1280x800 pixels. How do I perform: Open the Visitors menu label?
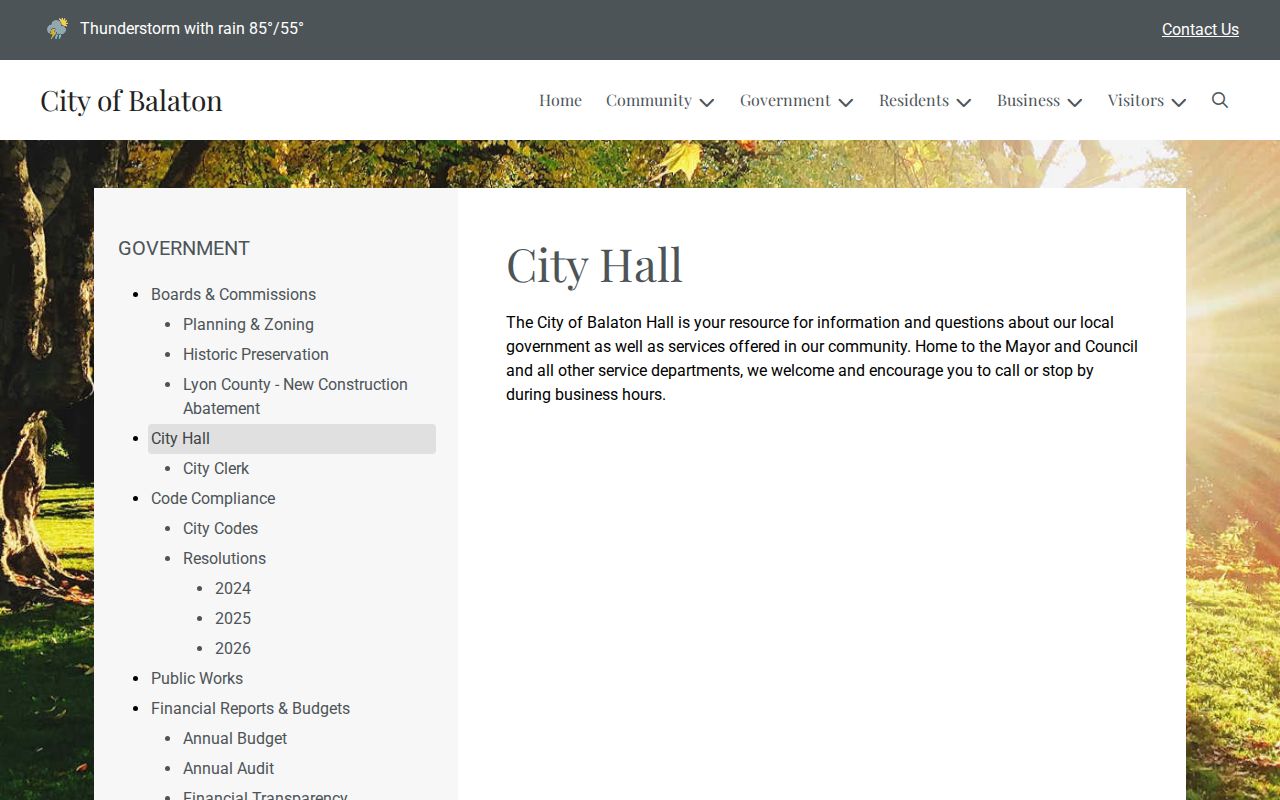tap(1136, 100)
